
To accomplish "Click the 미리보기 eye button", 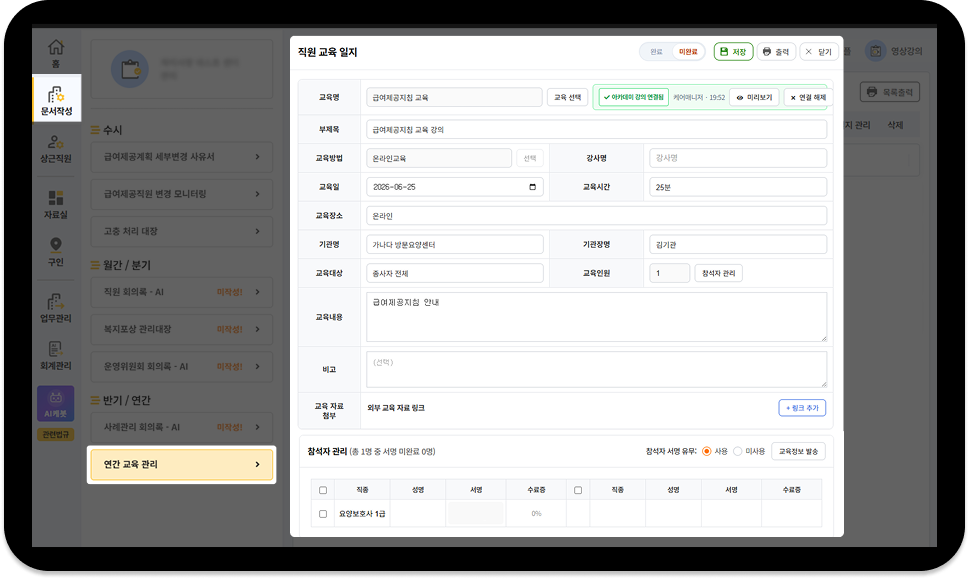I will 754,98.
